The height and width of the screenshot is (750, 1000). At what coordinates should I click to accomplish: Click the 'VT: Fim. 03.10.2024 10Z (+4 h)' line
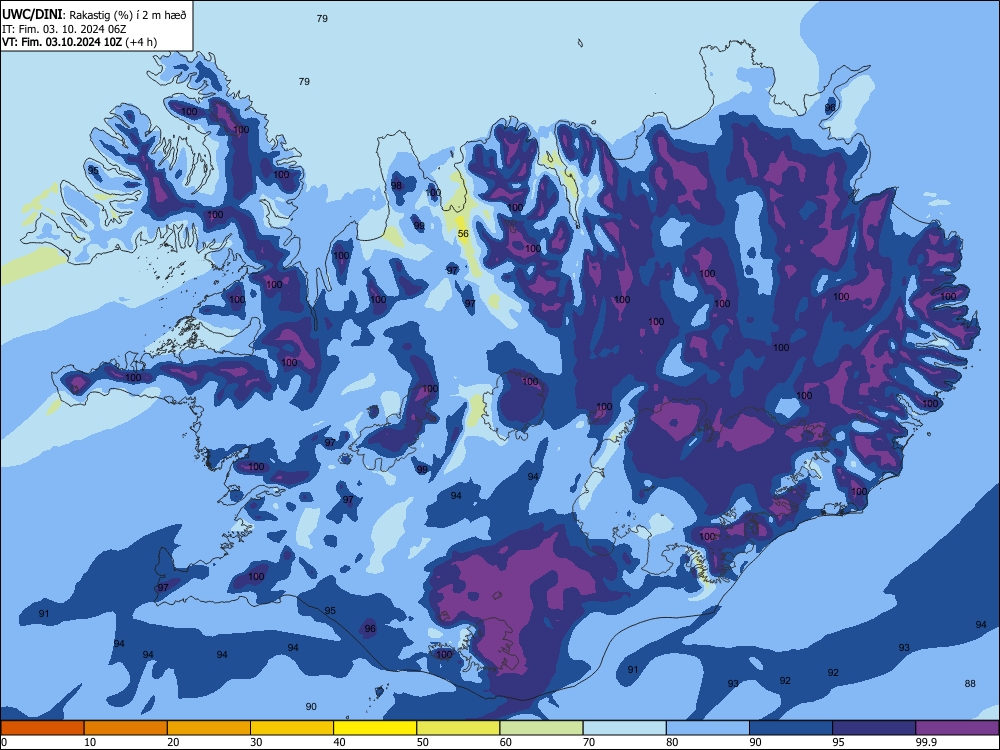[x=80, y=42]
